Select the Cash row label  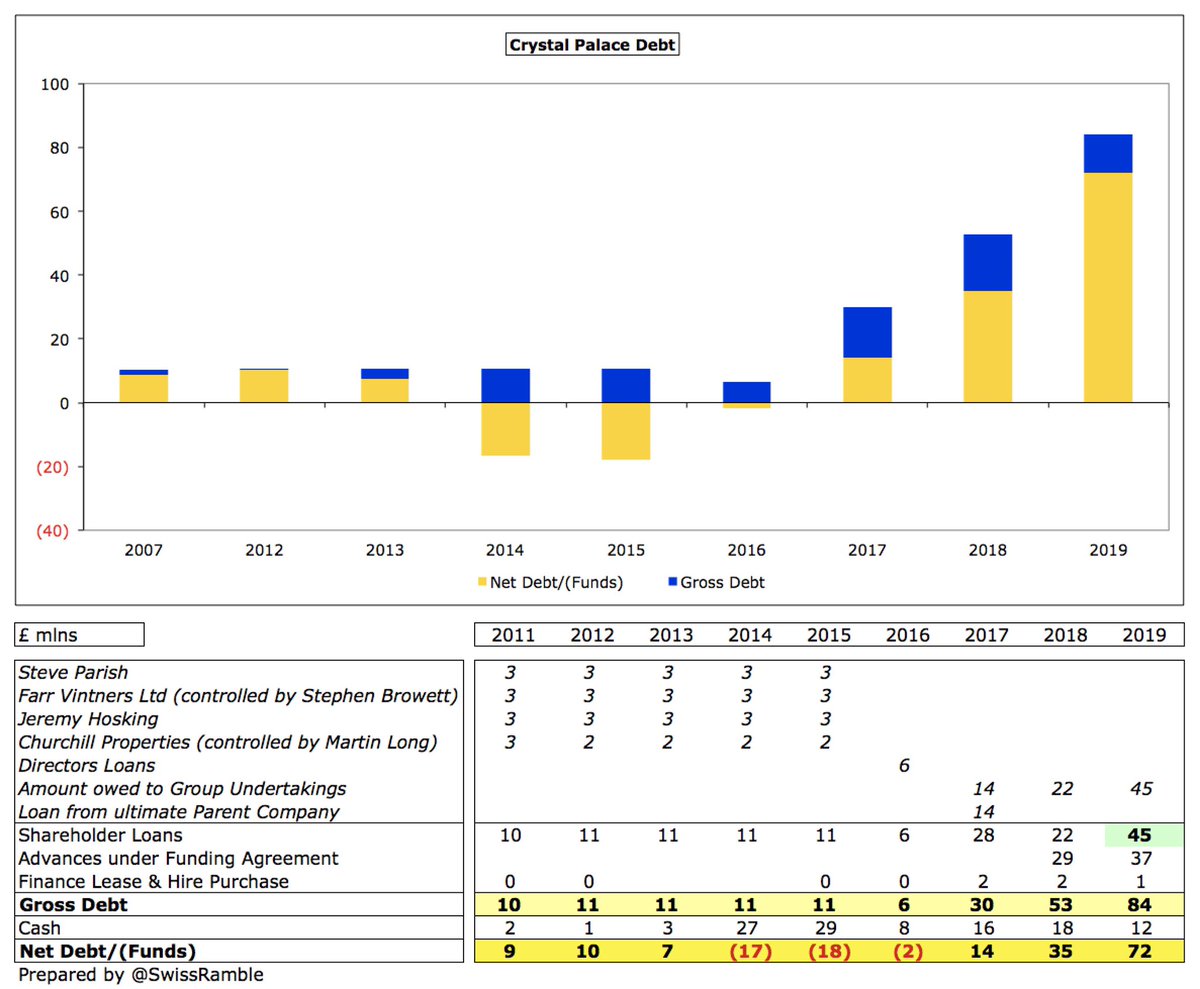coord(42,929)
